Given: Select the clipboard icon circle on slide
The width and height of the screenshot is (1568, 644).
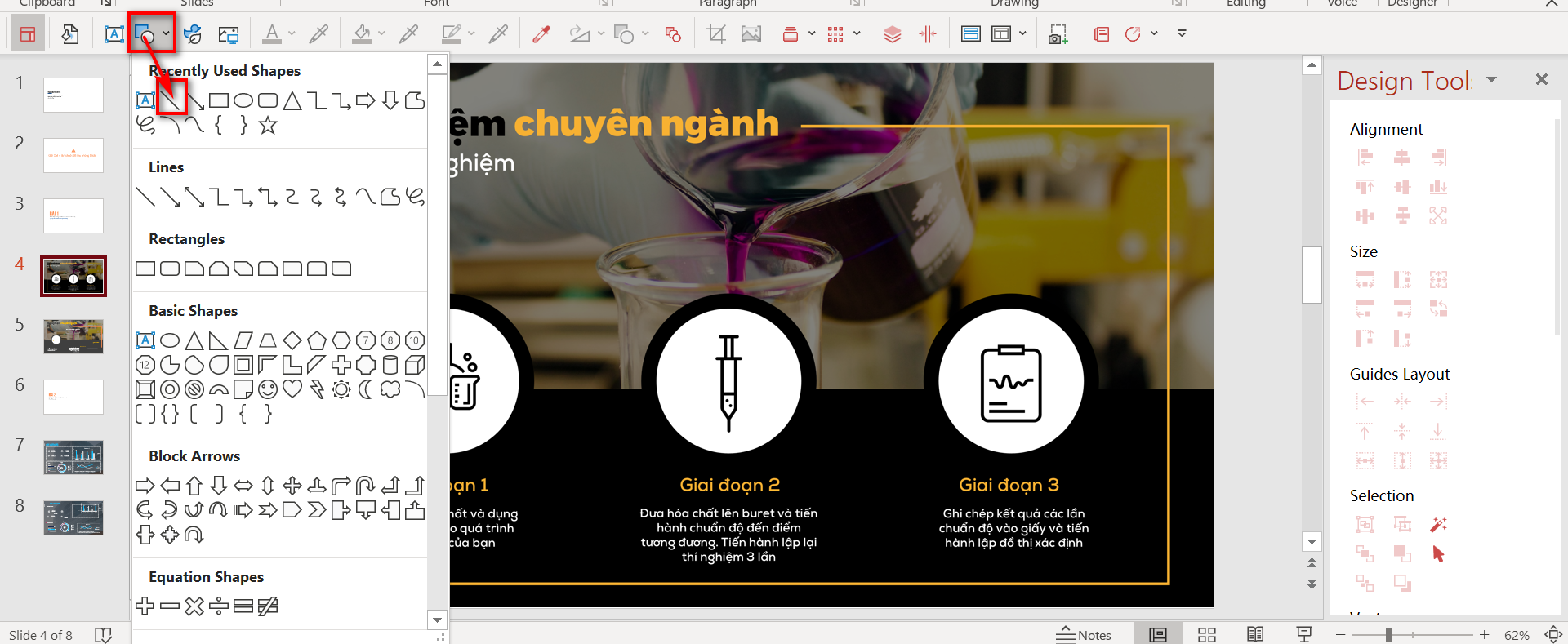Looking at the screenshot, I should 1011,381.
